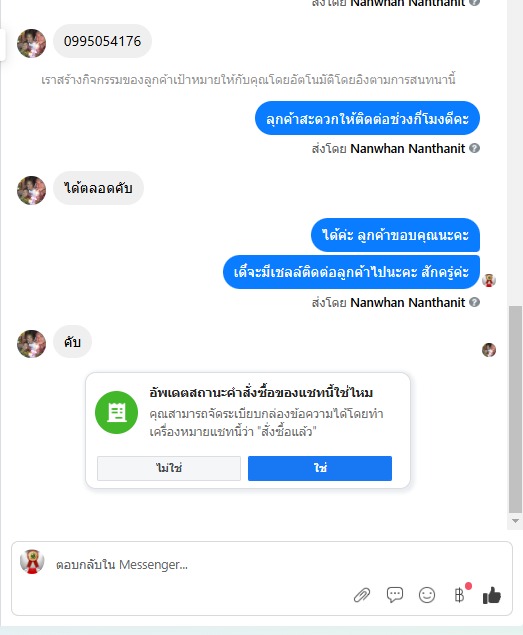Click the phone number 0995054176 message bubble

[x=102, y=41]
